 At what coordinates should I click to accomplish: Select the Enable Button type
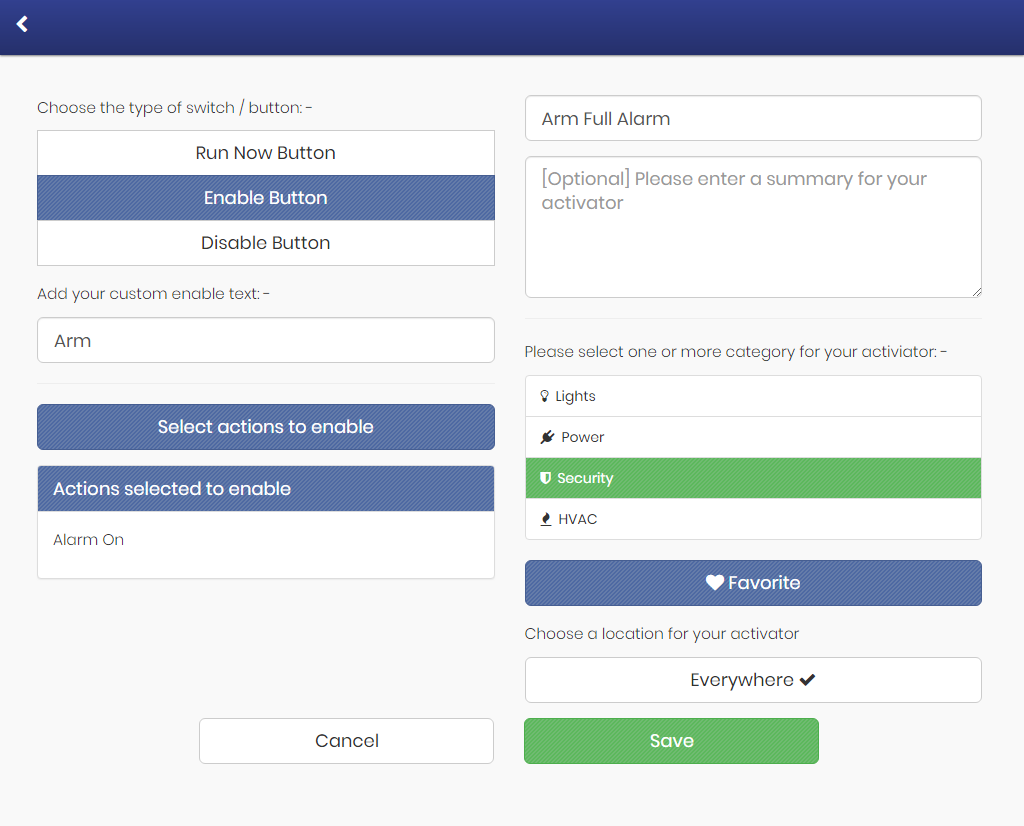[266, 198]
